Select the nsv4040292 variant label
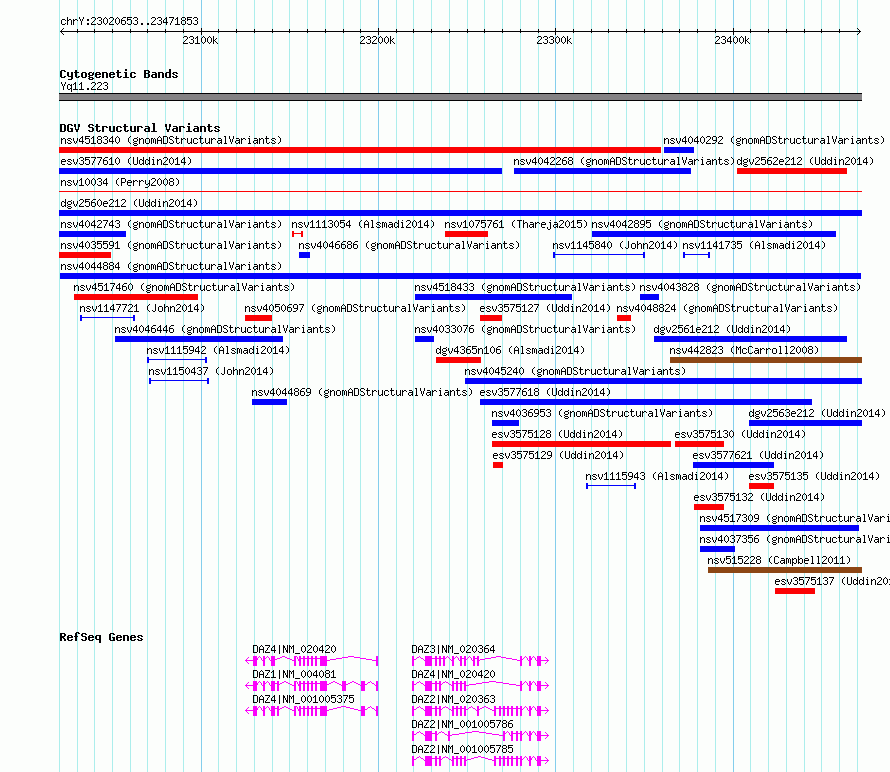Screen dimensions: 890x772 tap(774, 140)
